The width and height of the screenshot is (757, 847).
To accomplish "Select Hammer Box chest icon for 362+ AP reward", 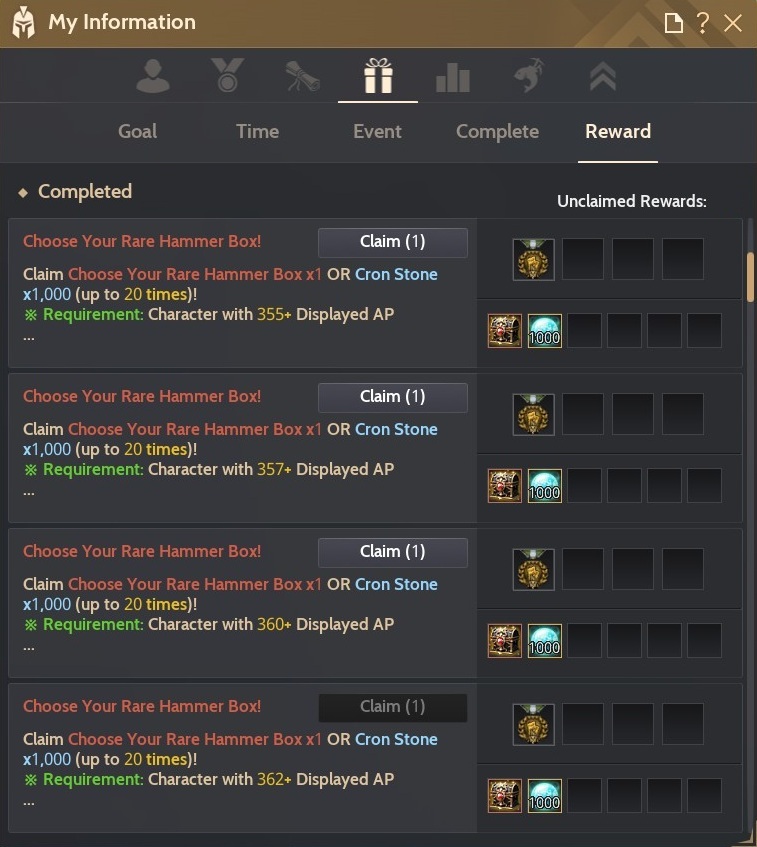I will pos(505,796).
